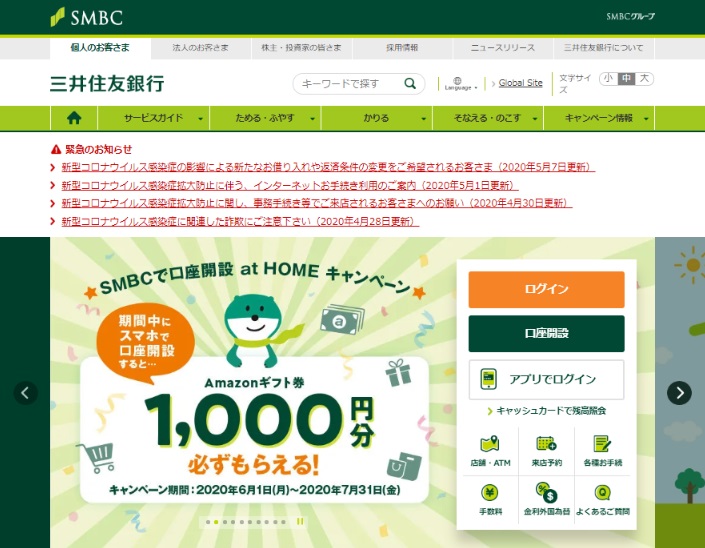Viewport: 705px width, 548px height.
Task: Jump to the last carousel dot
Action: pyautogui.click(x=283, y=522)
